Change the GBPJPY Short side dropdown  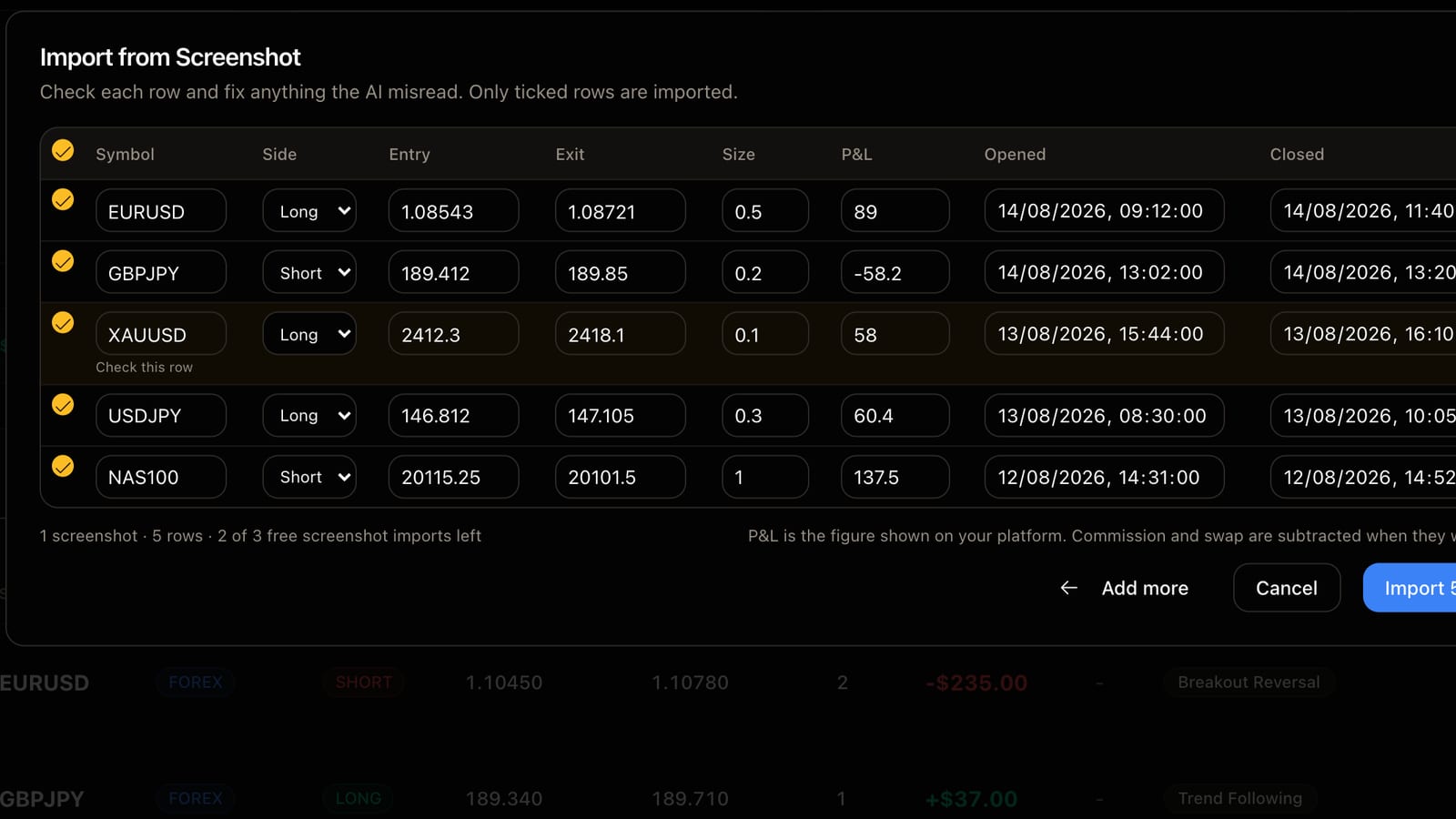click(x=309, y=272)
